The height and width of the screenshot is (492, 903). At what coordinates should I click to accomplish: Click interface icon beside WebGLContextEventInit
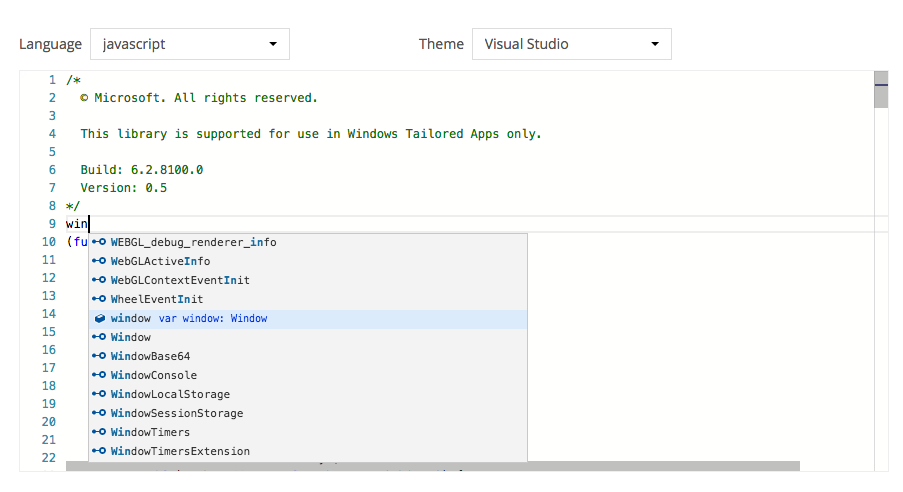99,280
